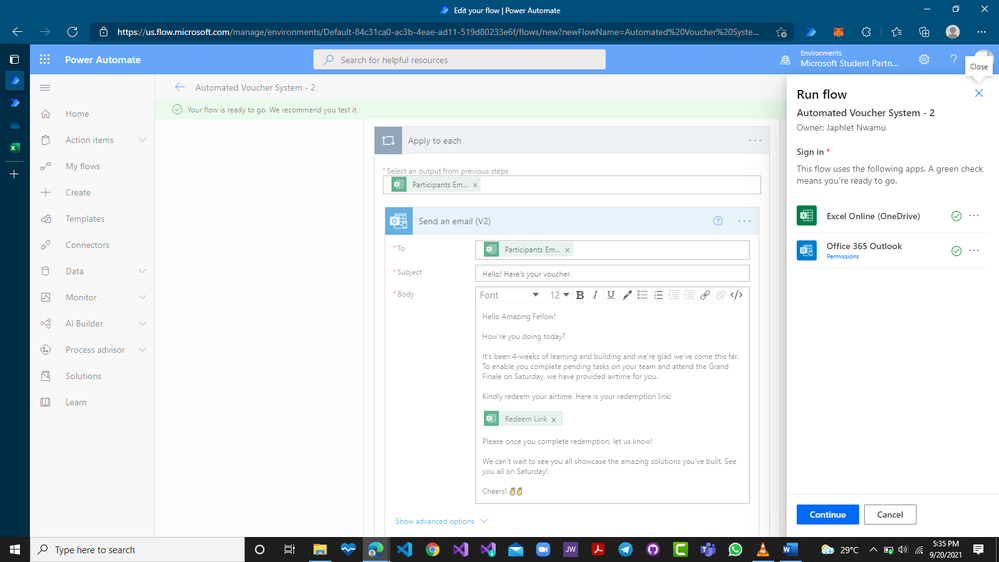Expand Show advanced options

[441, 521]
